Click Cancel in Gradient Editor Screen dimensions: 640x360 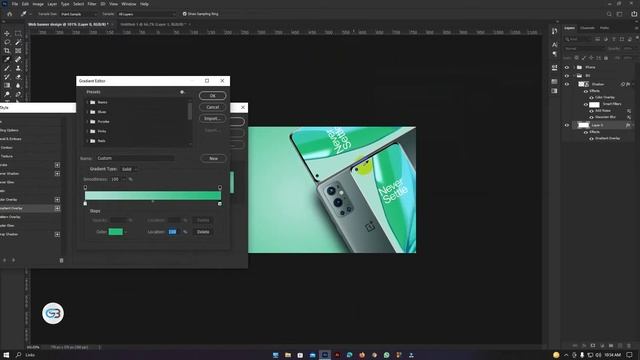tap(213, 107)
